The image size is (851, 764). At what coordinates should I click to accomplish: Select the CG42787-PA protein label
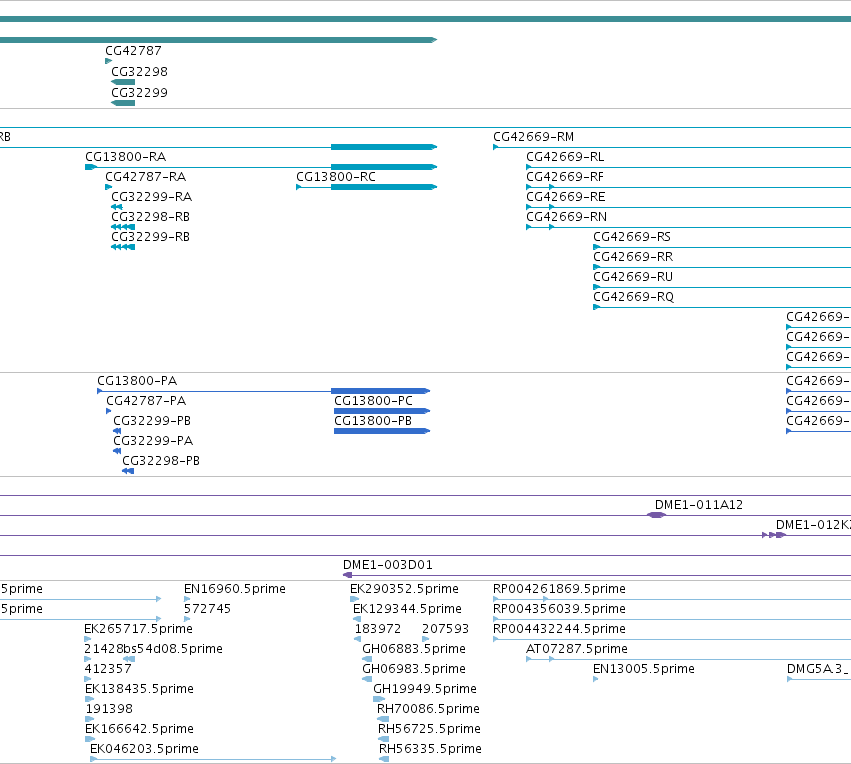pyautogui.click(x=146, y=401)
